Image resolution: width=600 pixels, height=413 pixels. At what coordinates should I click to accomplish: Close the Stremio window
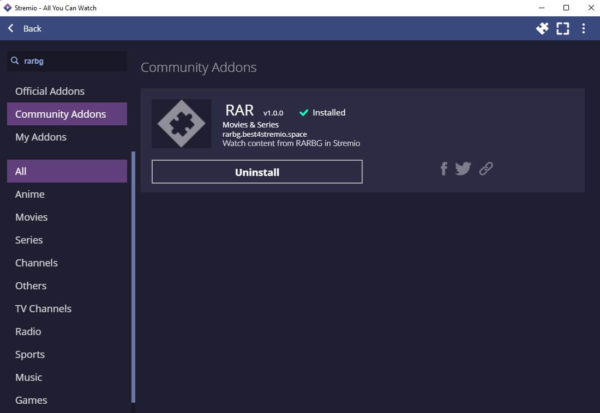click(591, 8)
